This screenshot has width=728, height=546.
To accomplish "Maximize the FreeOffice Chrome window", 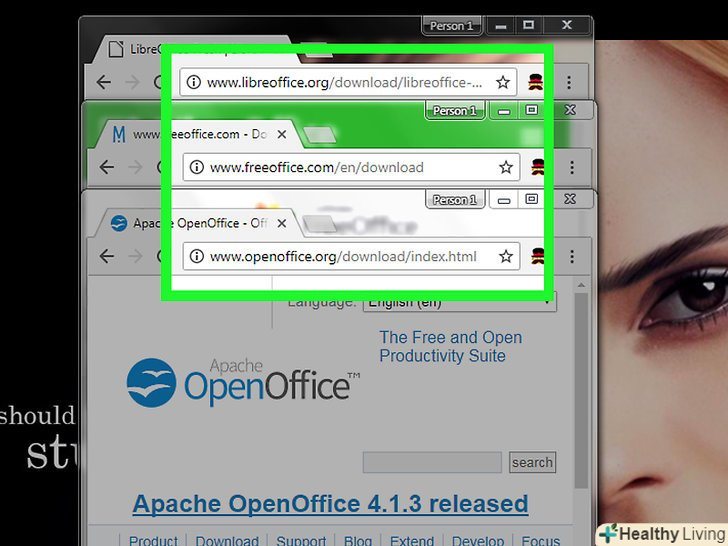I will [532, 110].
